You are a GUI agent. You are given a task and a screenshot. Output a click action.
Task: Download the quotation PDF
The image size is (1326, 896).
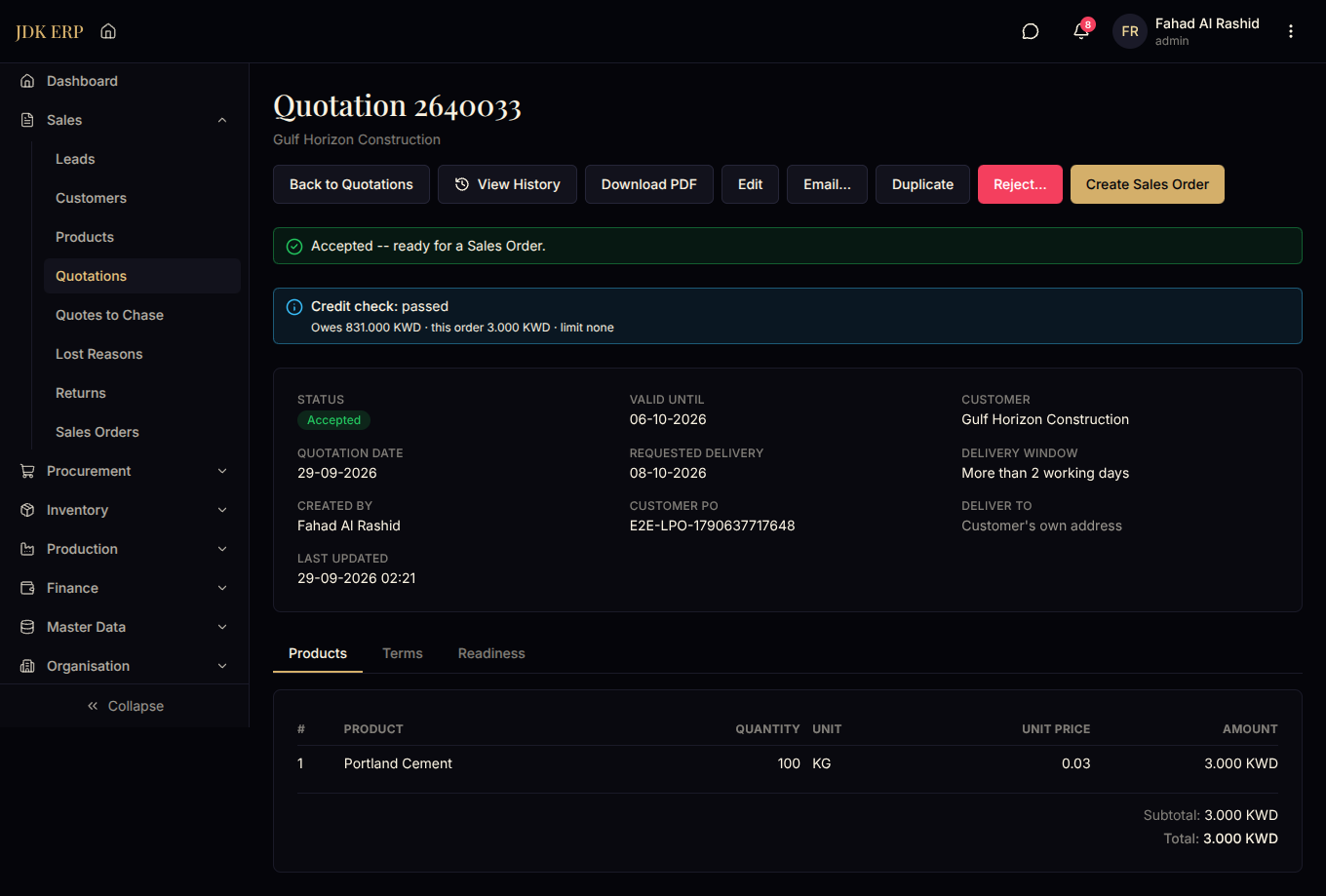[649, 184]
